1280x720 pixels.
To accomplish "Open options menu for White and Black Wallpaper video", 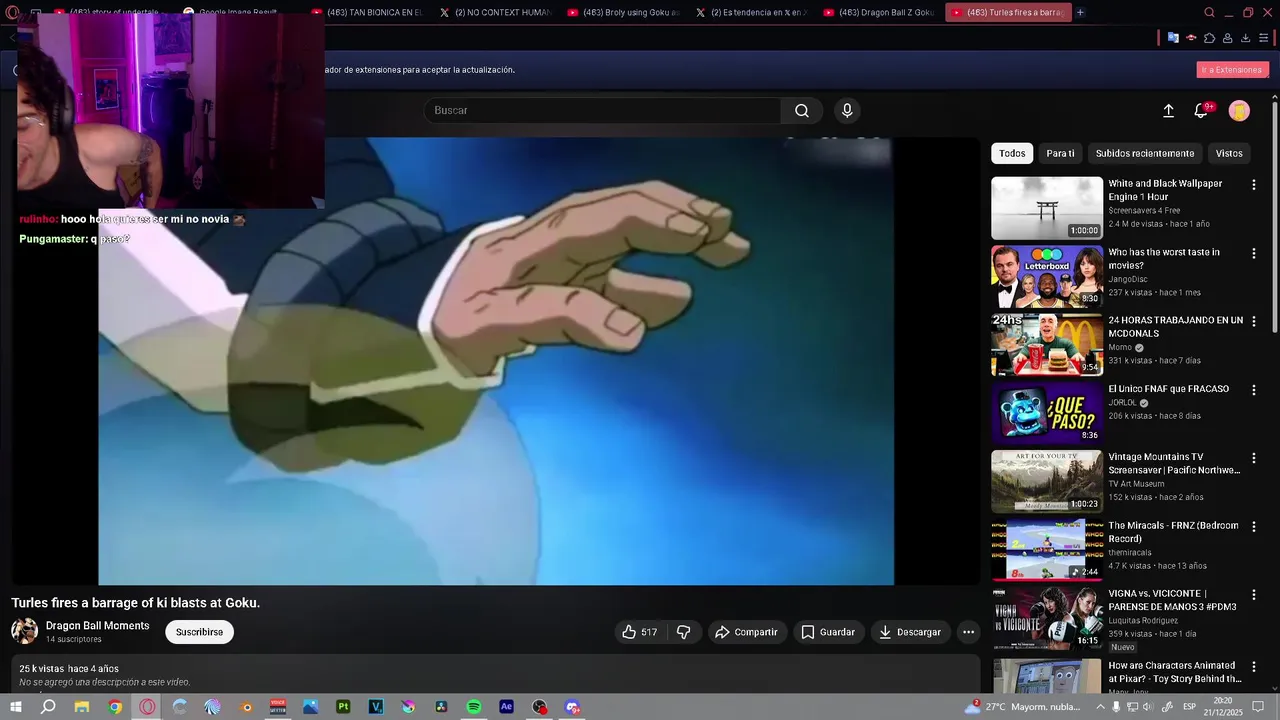I will pos(1253,185).
